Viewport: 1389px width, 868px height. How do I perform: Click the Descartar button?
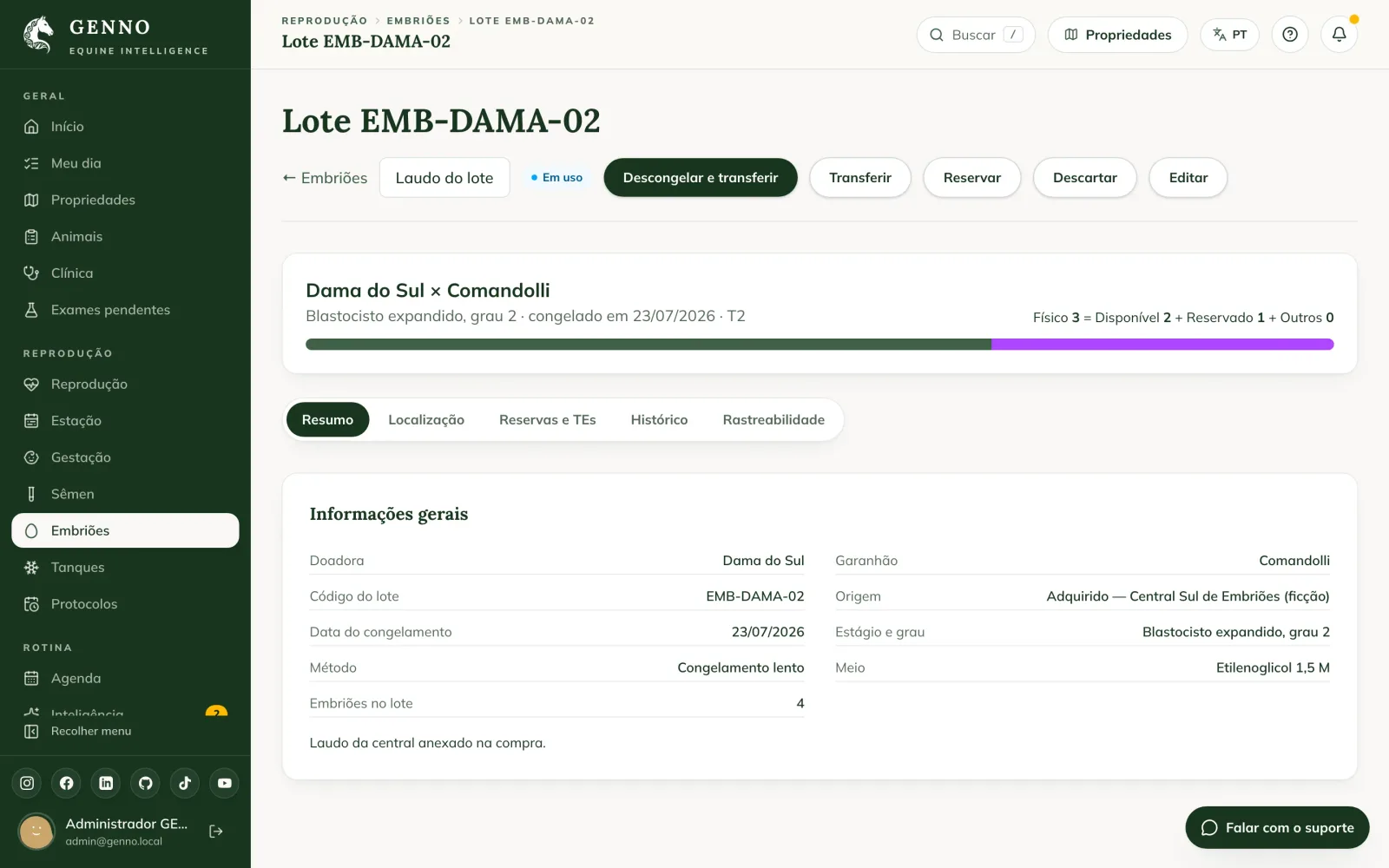(1085, 178)
